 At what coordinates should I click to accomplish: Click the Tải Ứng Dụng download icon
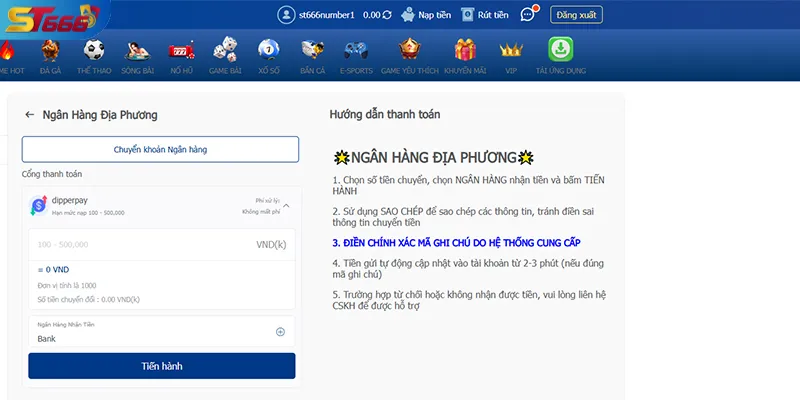click(561, 49)
